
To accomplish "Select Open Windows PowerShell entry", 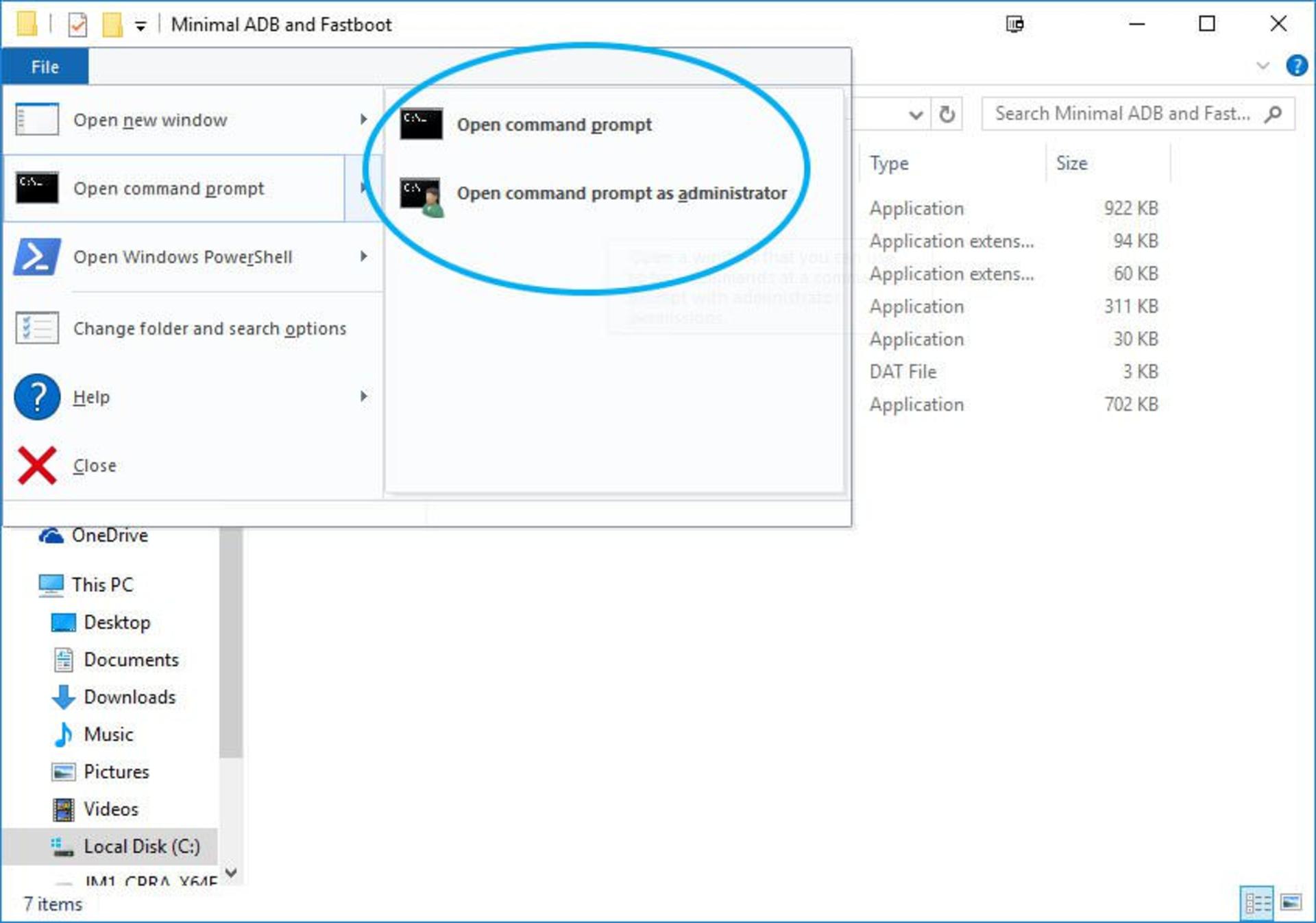I will [192, 257].
